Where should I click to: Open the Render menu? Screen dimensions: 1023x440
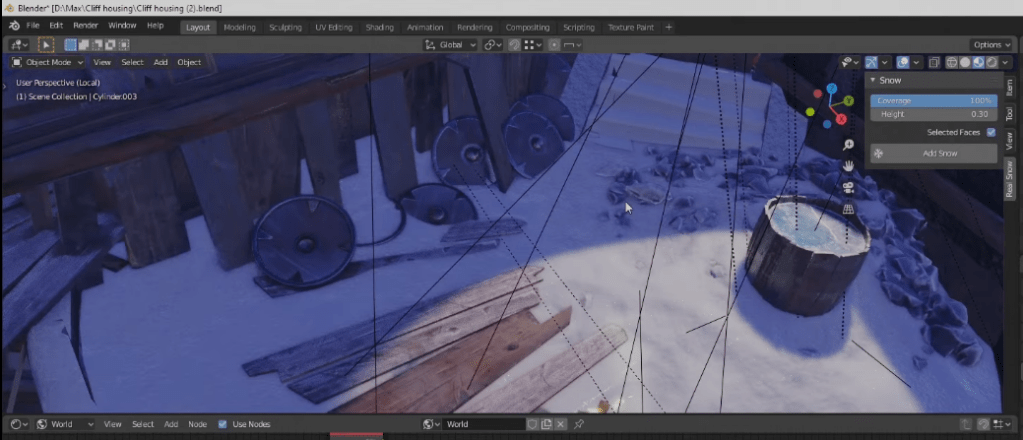(x=86, y=25)
